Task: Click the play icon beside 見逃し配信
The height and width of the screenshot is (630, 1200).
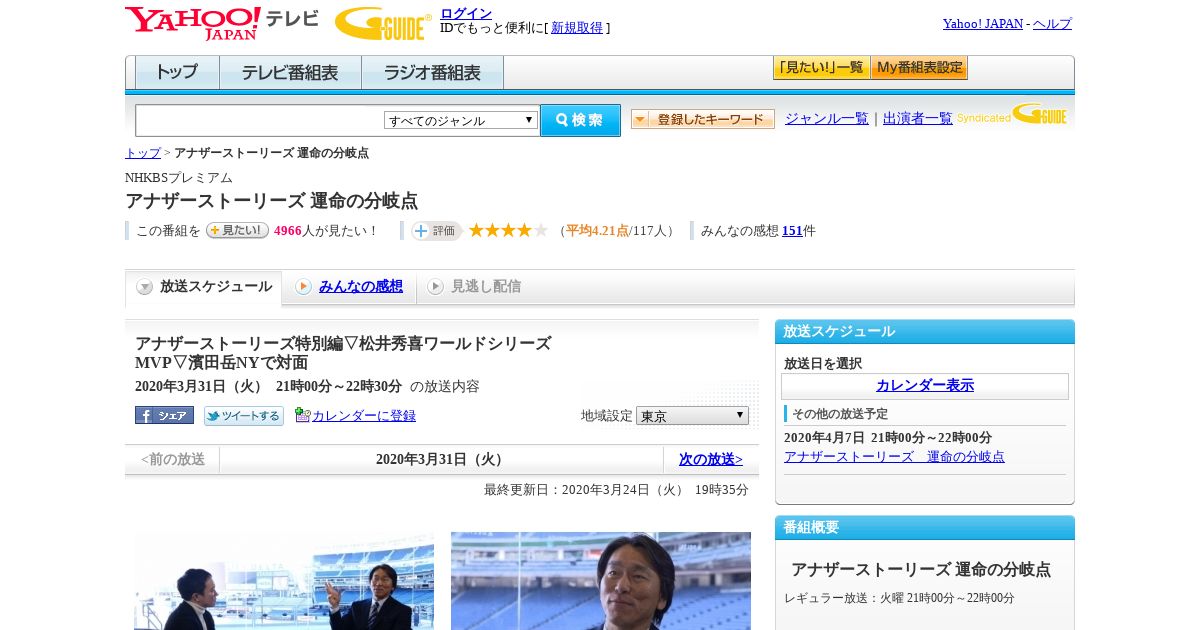Action: tap(435, 287)
